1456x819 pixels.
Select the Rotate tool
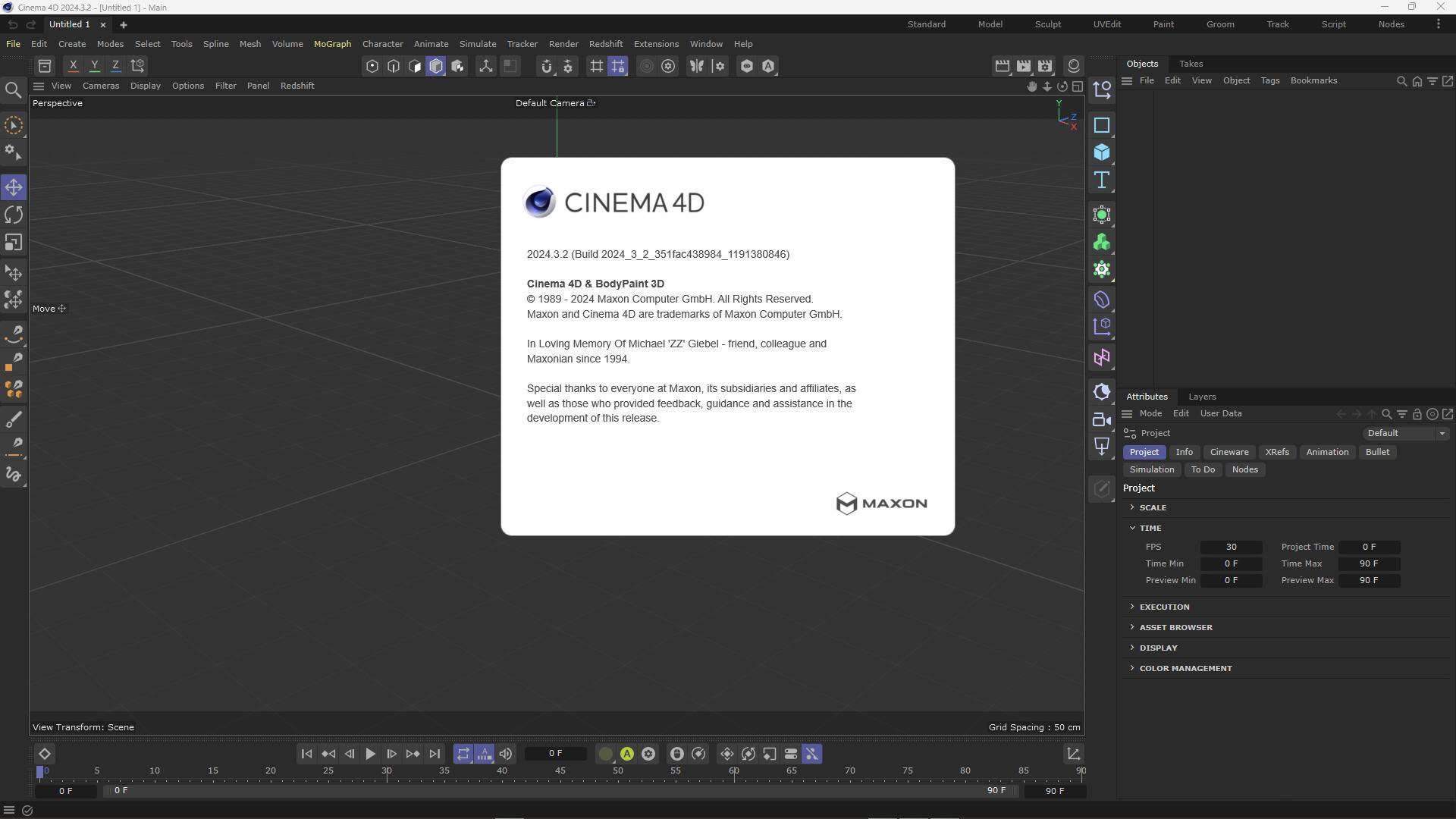click(14, 215)
